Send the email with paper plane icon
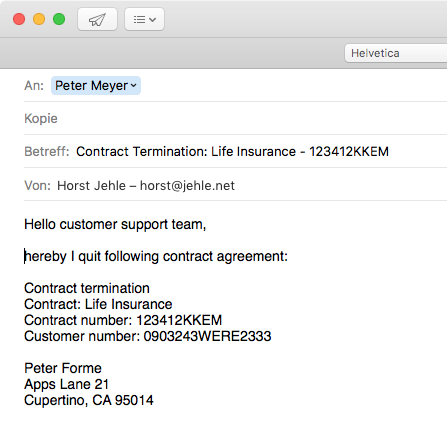Screen dimensions: 447x427 pos(97,19)
